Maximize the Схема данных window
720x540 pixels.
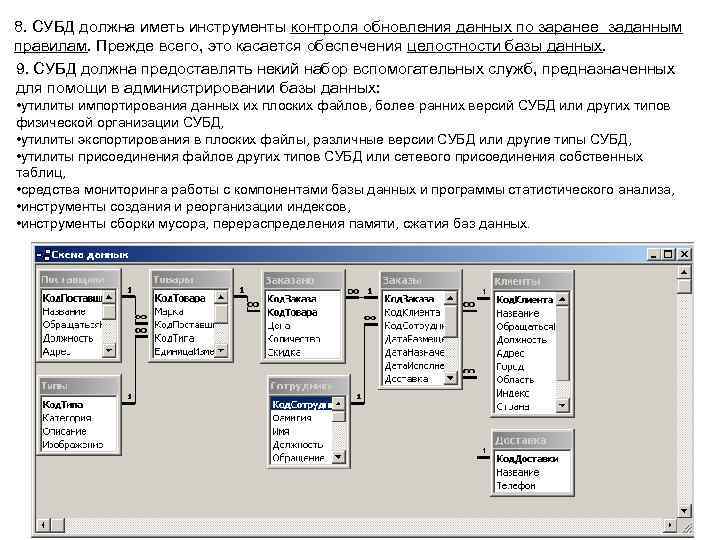(669, 255)
